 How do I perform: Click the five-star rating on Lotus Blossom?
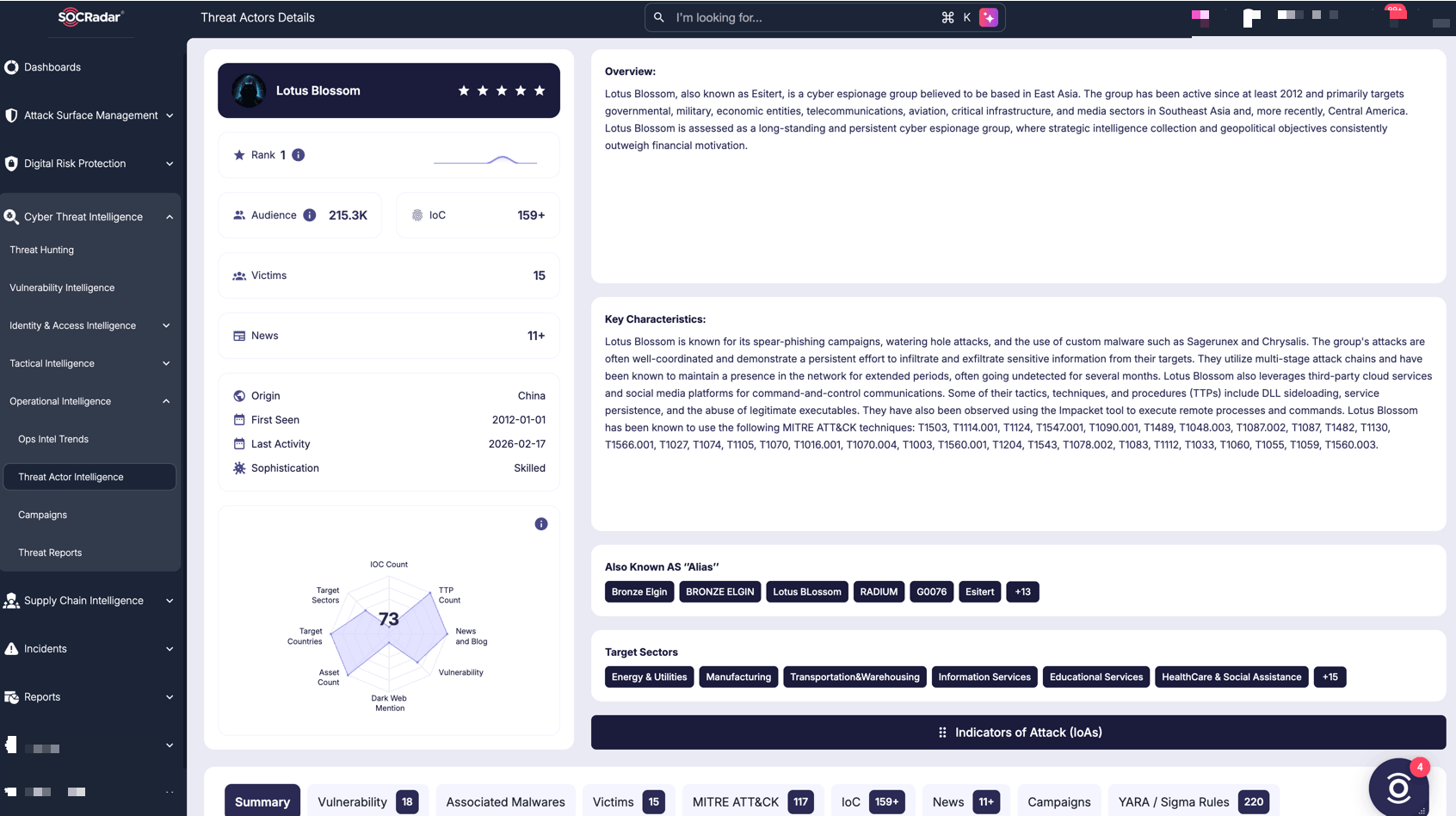point(502,90)
